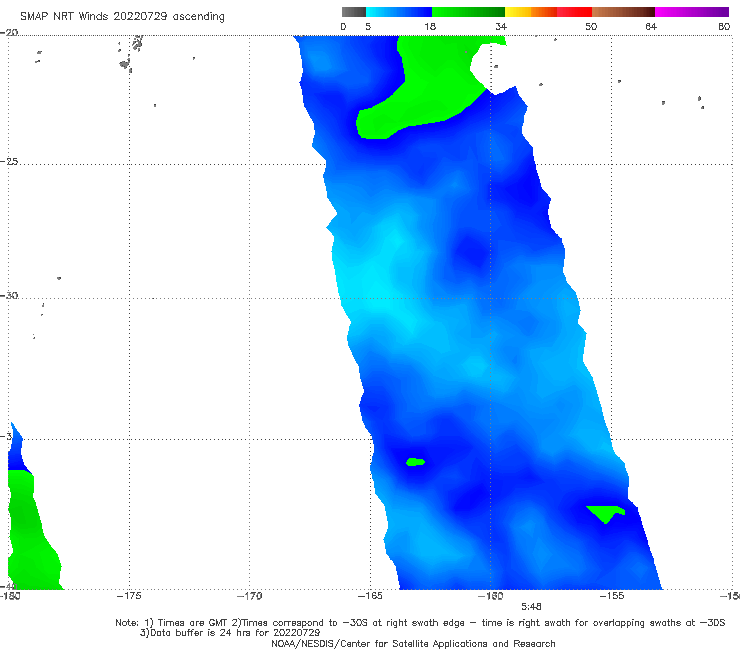This screenshot has height=650, width=740.
Task: Click the 'SMAP NRT Winds 20220729 ascending' title
Action: 122,16
